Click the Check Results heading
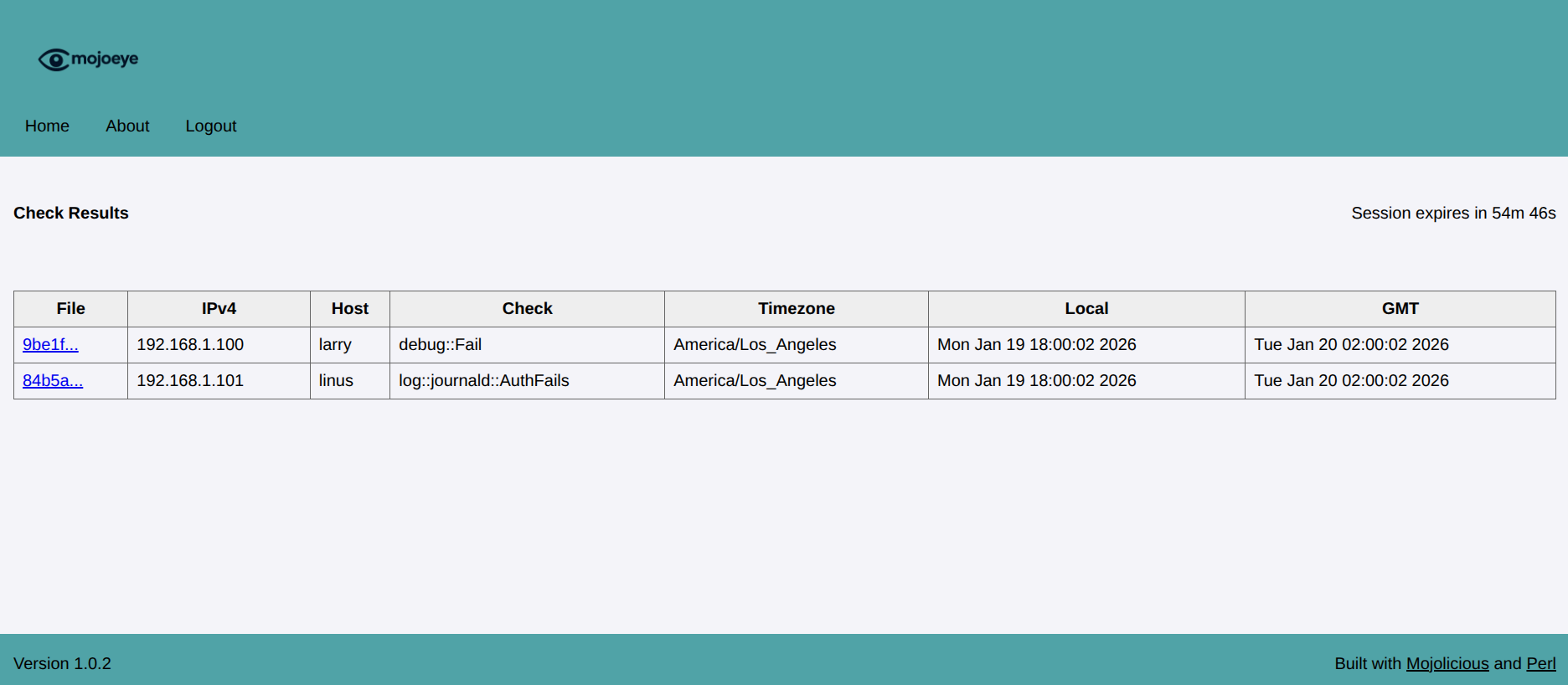 pos(71,213)
